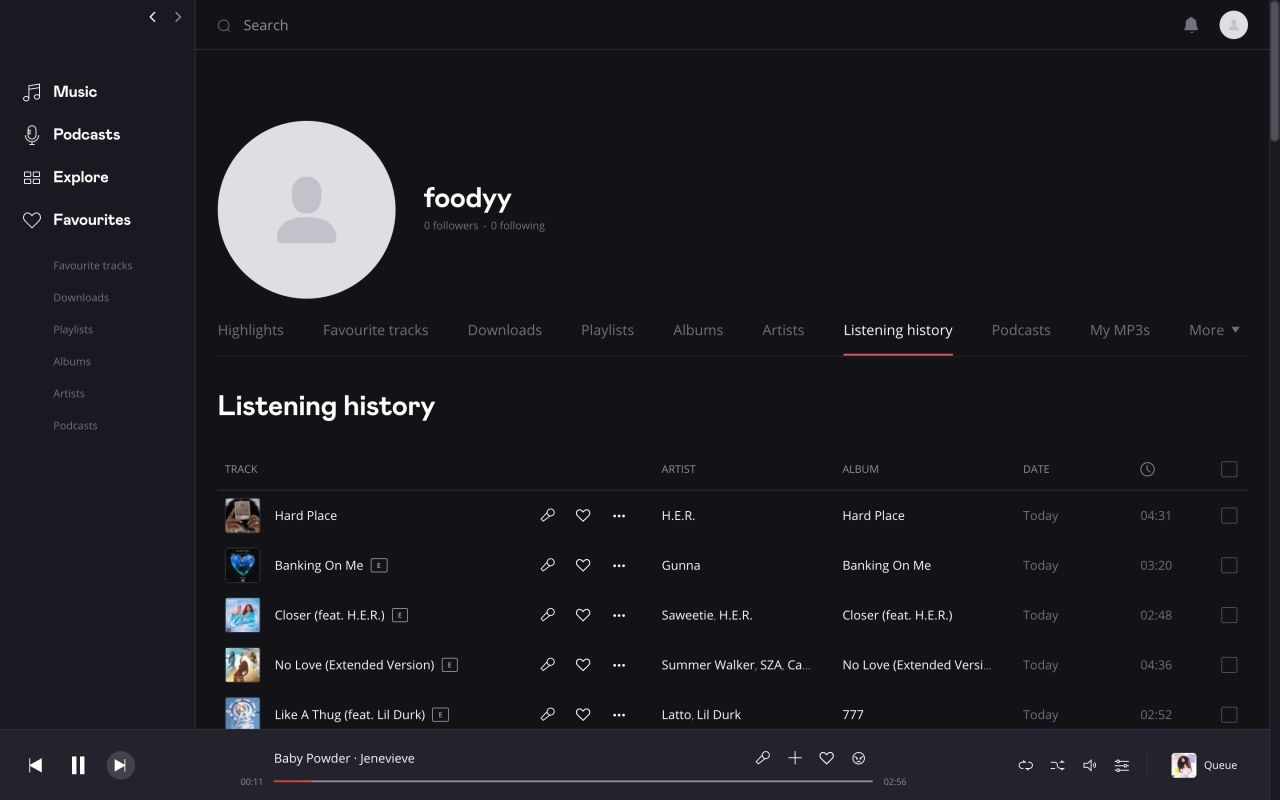Image resolution: width=1280 pixels, height=800 pixels.
Task: Open lyrics for the current track Baby Powder
Action: tap(763, 758)
